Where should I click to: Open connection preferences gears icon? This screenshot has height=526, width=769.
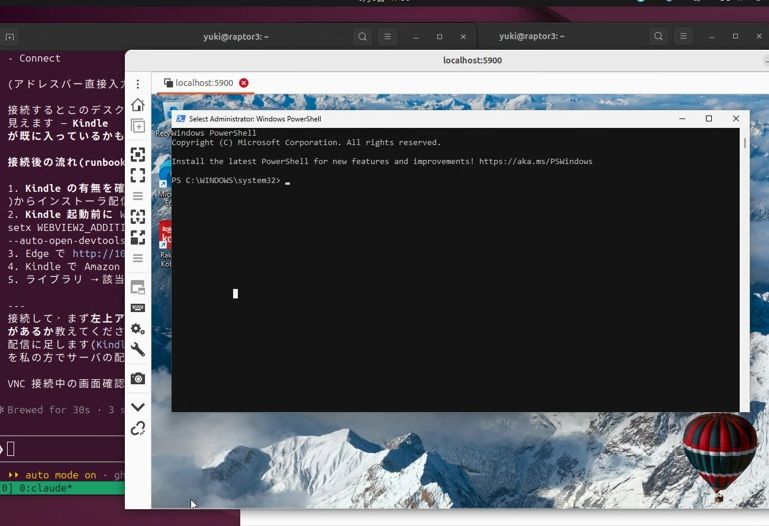[138, 328]
